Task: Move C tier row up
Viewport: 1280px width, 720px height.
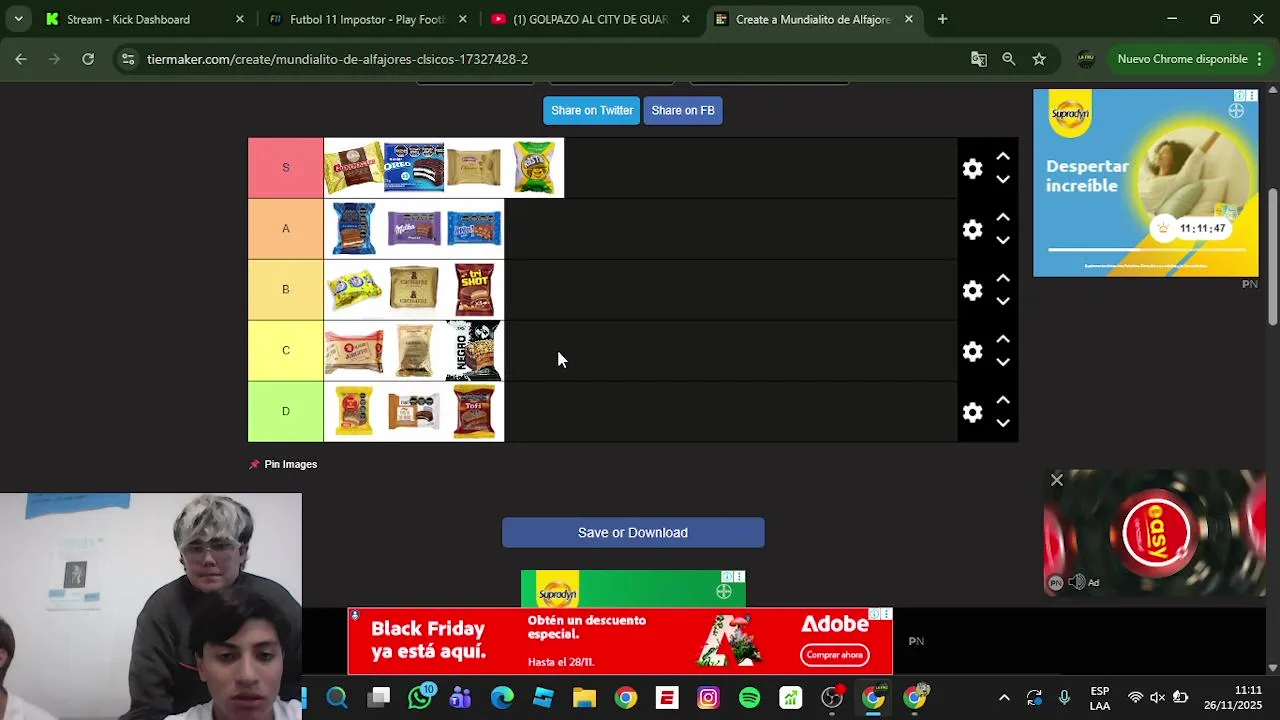Action: click(x=1003, y=340)
